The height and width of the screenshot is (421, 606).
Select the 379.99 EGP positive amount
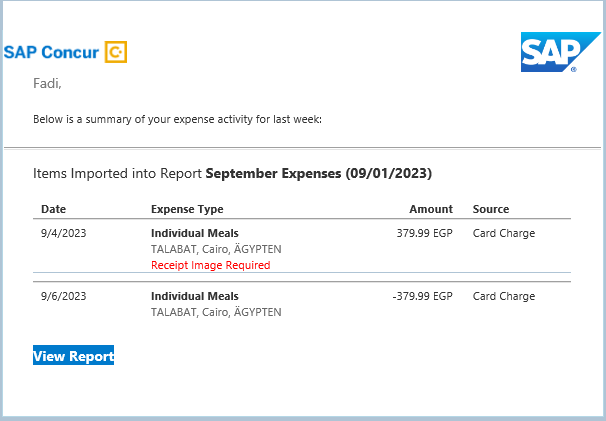pyautogui.click(x=424, y=233)
